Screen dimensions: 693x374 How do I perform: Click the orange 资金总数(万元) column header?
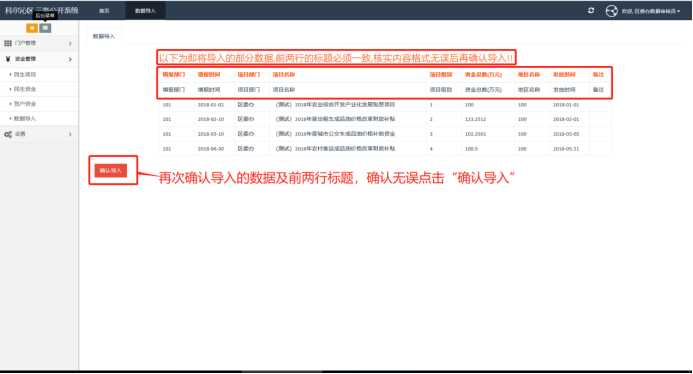pos(483,75)
